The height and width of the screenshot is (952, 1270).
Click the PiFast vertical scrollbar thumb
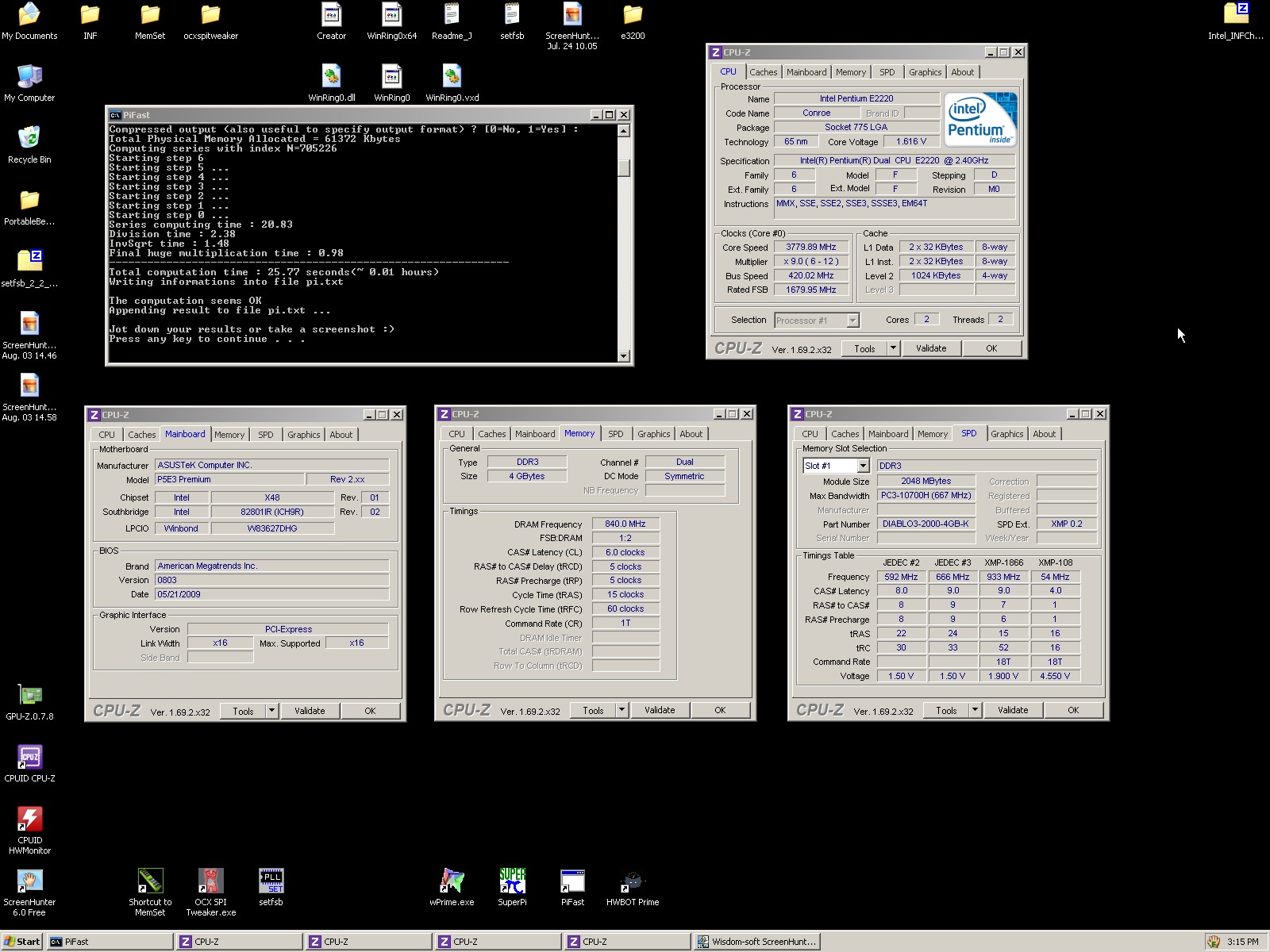point(624,168)
